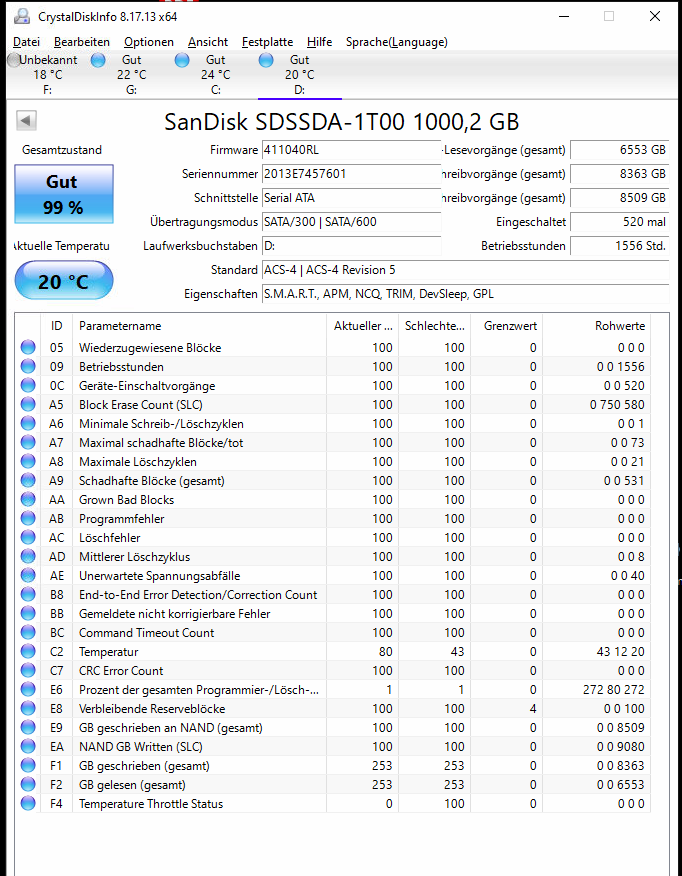Click the Eingeschaltet value 520 mal
682x876 pixels.
click(x=619, y=222)
